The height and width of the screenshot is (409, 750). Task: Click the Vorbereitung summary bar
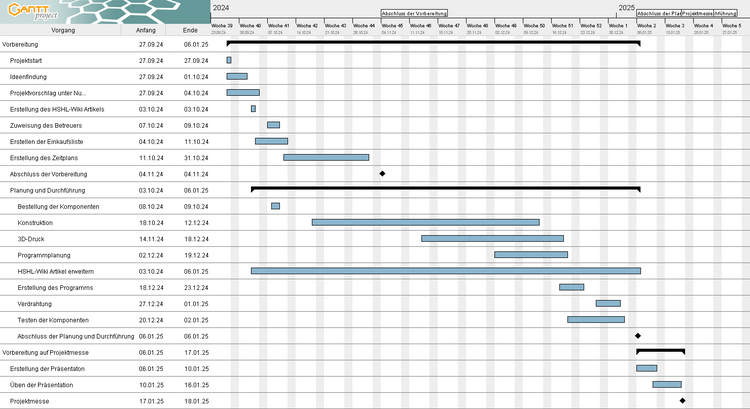click(x=432, y=43)
